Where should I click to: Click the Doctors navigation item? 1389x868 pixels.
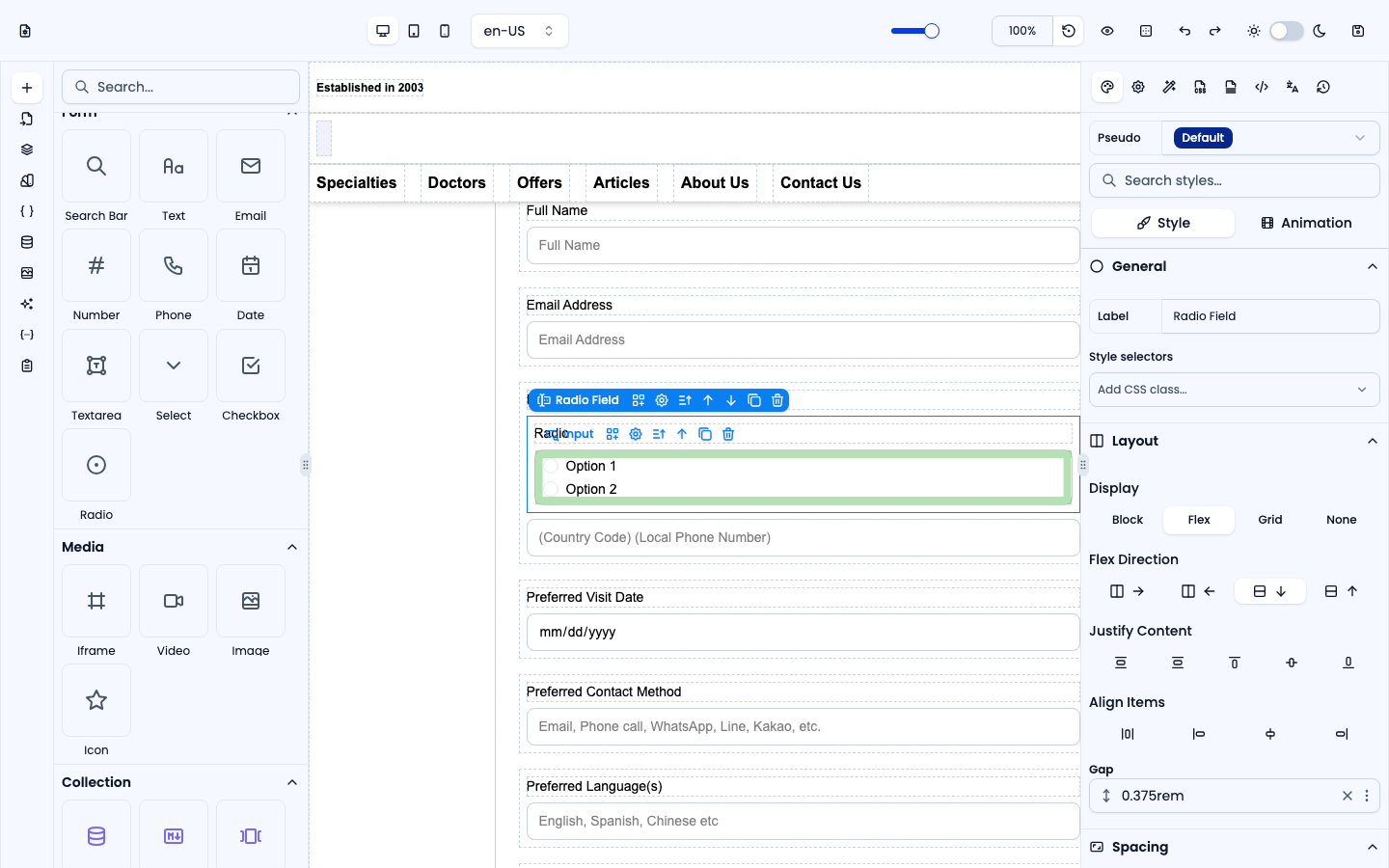(x=457, y=183)
